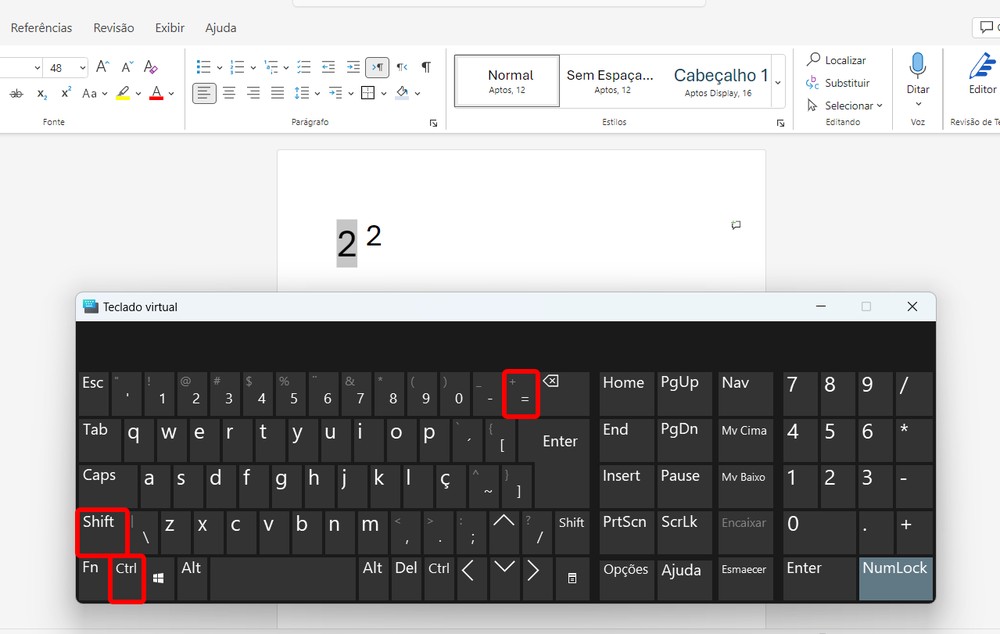The height and width of the screenshot is (634, 1000).
Task: Apply the Cabeçalho 1 style
Action: point(719,78)
